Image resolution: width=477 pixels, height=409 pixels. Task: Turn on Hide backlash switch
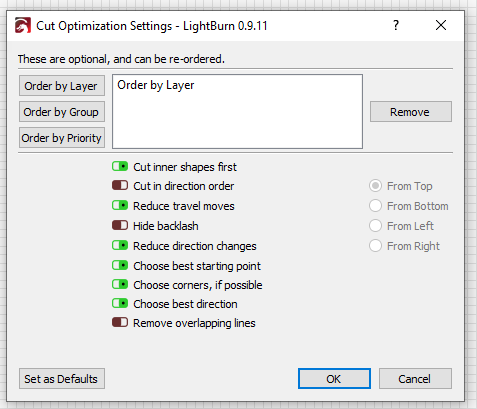(120, 225)
